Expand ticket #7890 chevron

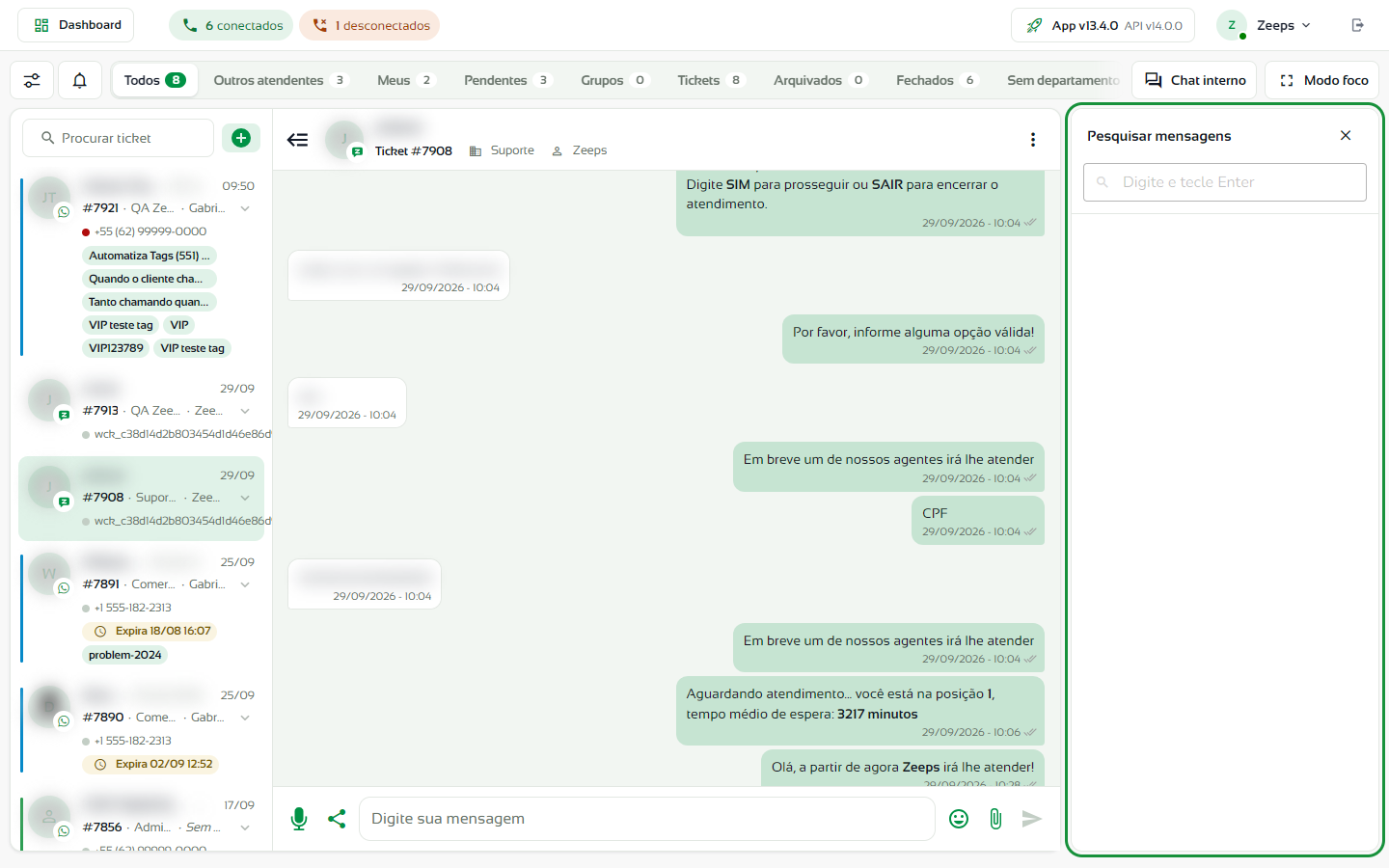tap(245, 718)
